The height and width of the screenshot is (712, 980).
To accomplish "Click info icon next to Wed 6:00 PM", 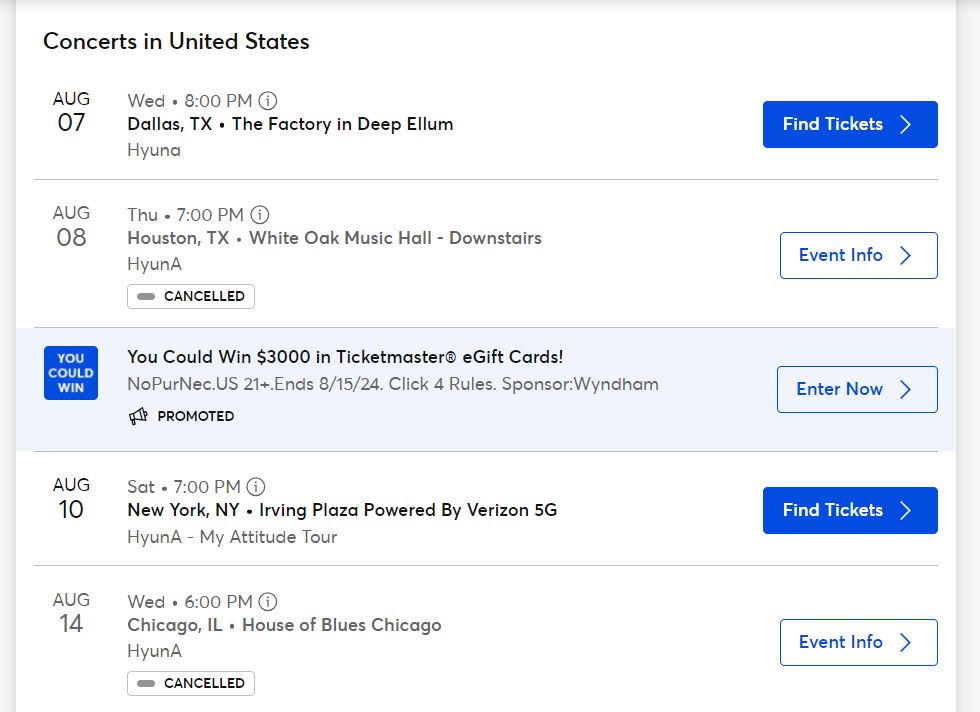I will coord(268,602).
